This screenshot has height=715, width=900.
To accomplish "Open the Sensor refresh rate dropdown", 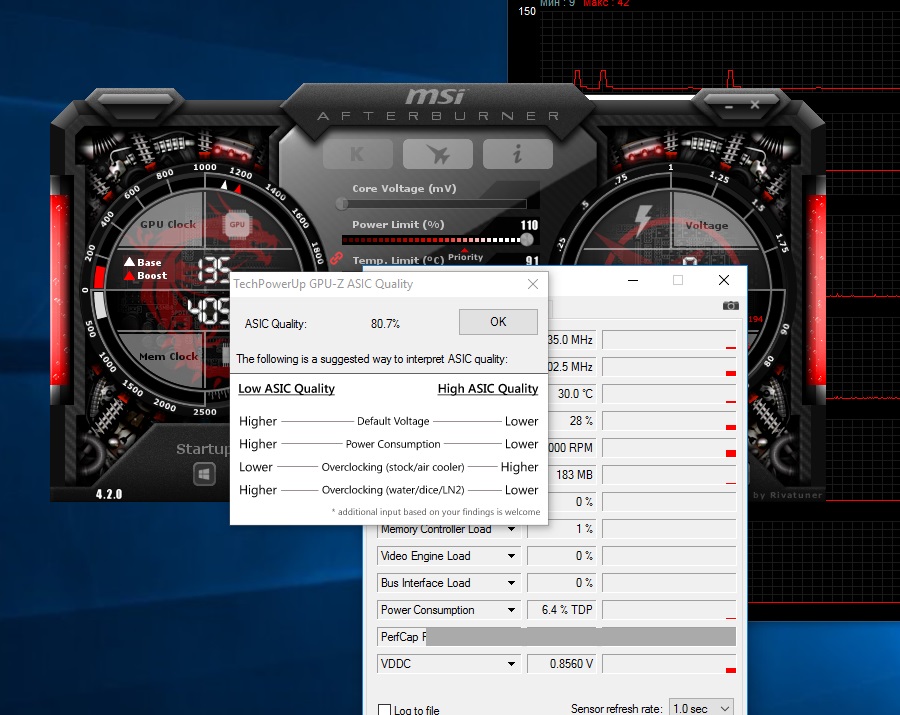I will 701,708.
